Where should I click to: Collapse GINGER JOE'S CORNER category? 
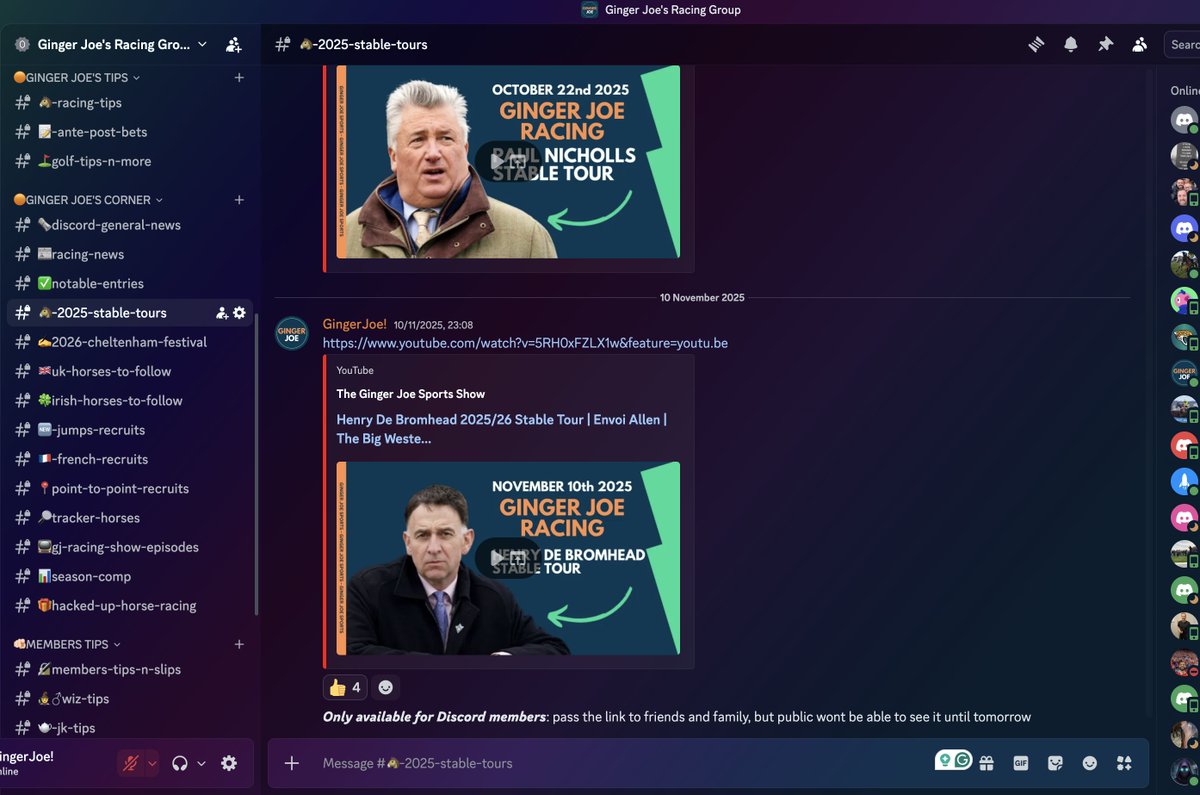coord(87,200)
